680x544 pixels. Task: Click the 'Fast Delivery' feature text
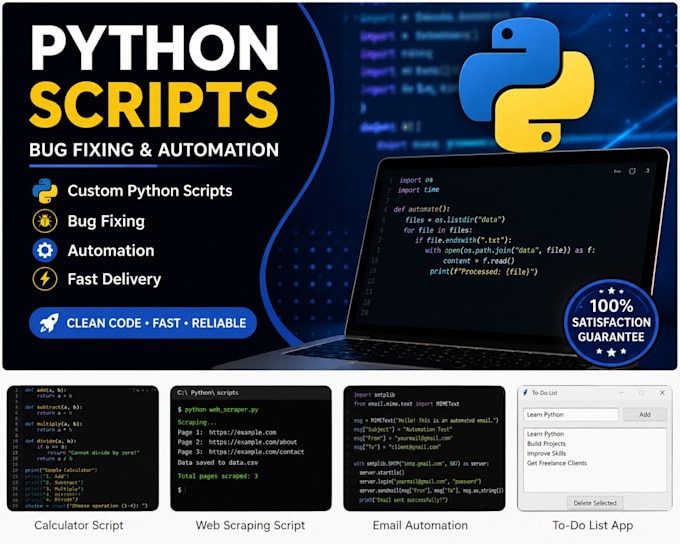coord(114,279)
